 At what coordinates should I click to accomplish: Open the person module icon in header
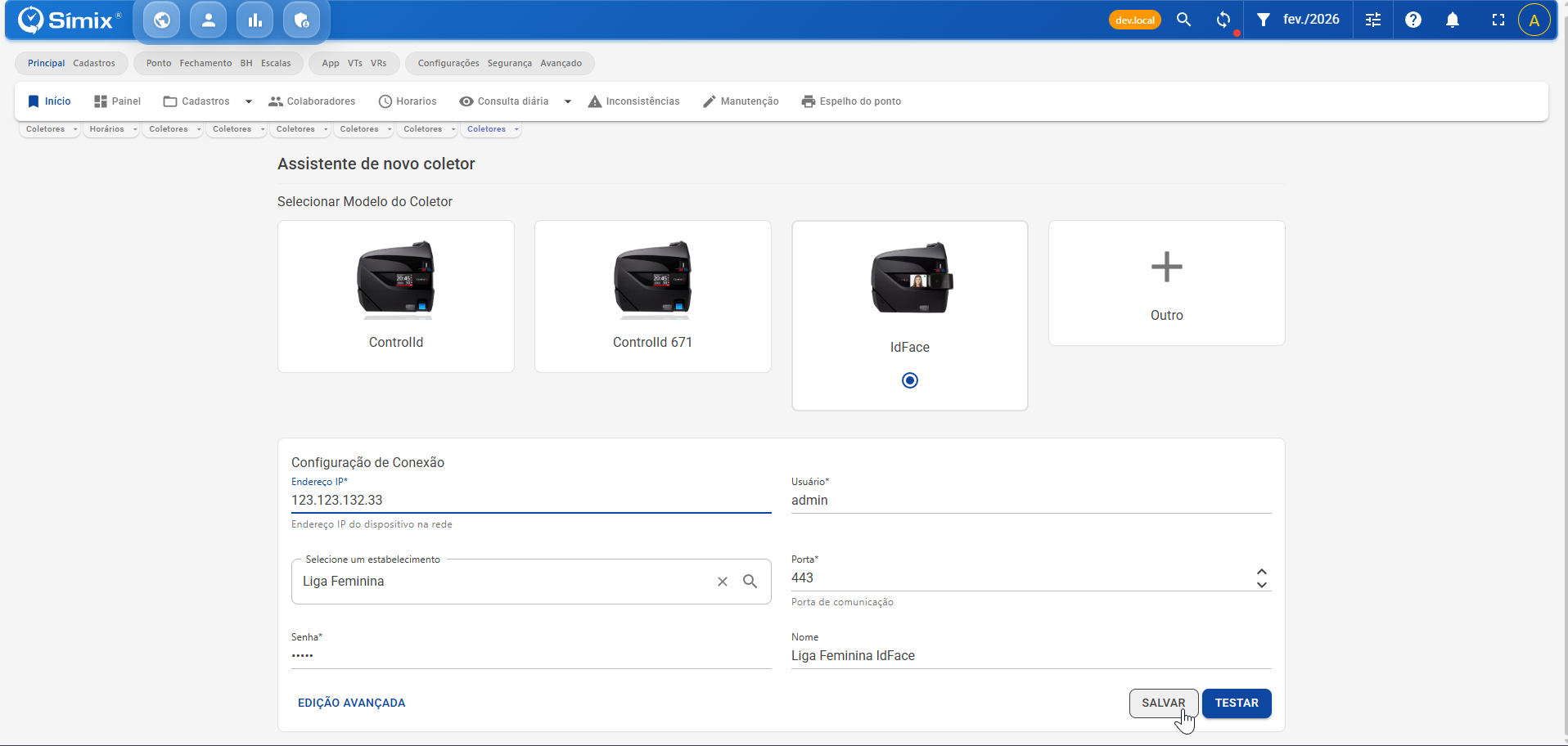209,20
